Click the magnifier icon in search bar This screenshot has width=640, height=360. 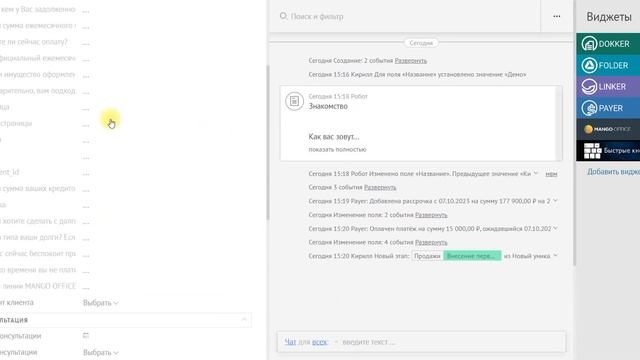pos(283,16)
